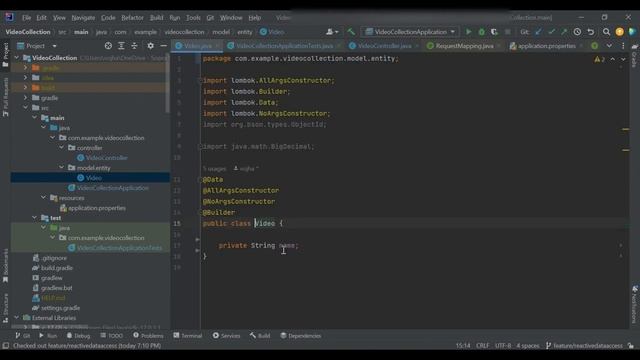Jump to previous highlighted problem arrow
The height and width of the screenshot is (360, 640).
[x=613, y=59]
